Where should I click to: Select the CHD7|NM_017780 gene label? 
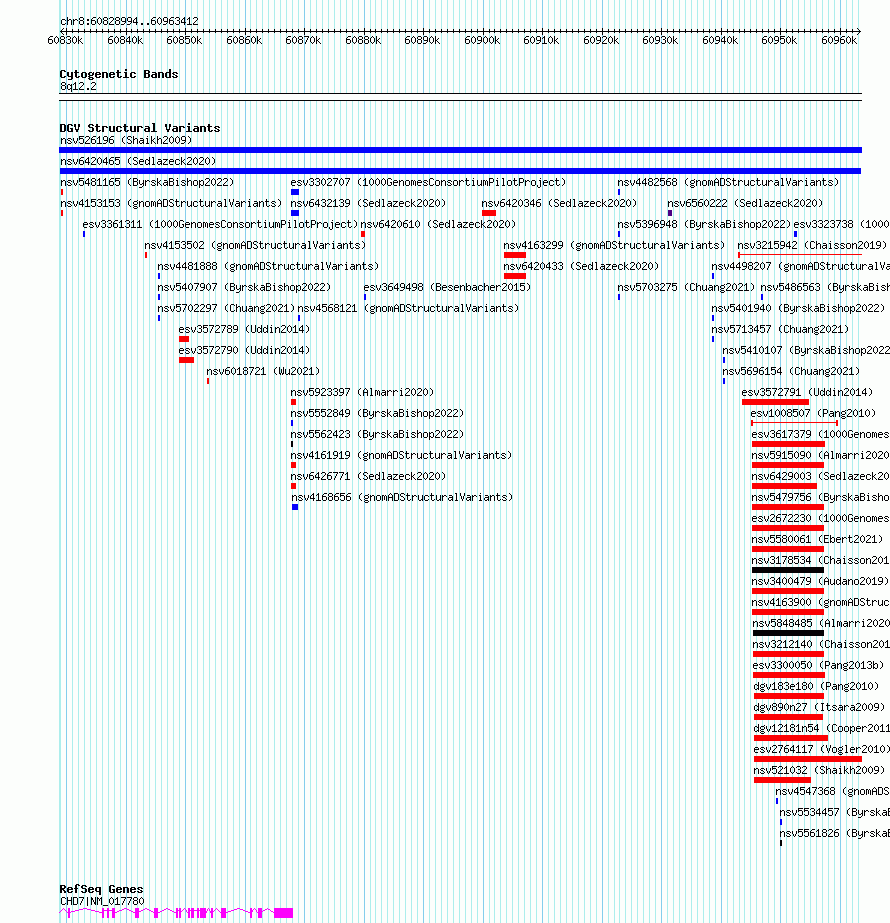102,901
